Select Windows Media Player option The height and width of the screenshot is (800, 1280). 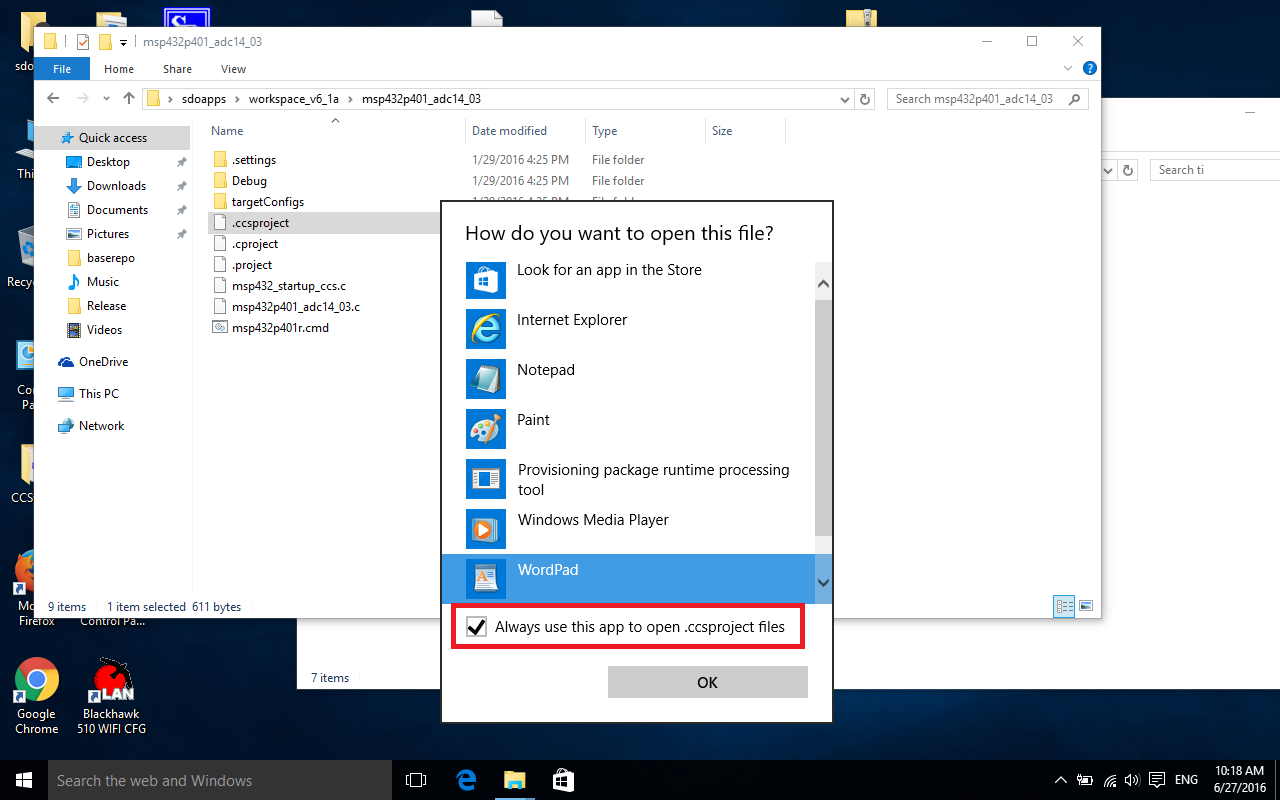627,529
